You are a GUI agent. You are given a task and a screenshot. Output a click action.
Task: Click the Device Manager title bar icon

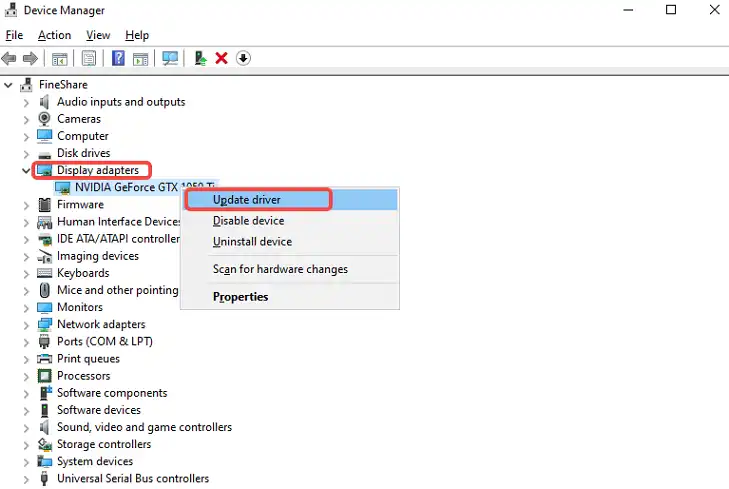coord(11,10)
